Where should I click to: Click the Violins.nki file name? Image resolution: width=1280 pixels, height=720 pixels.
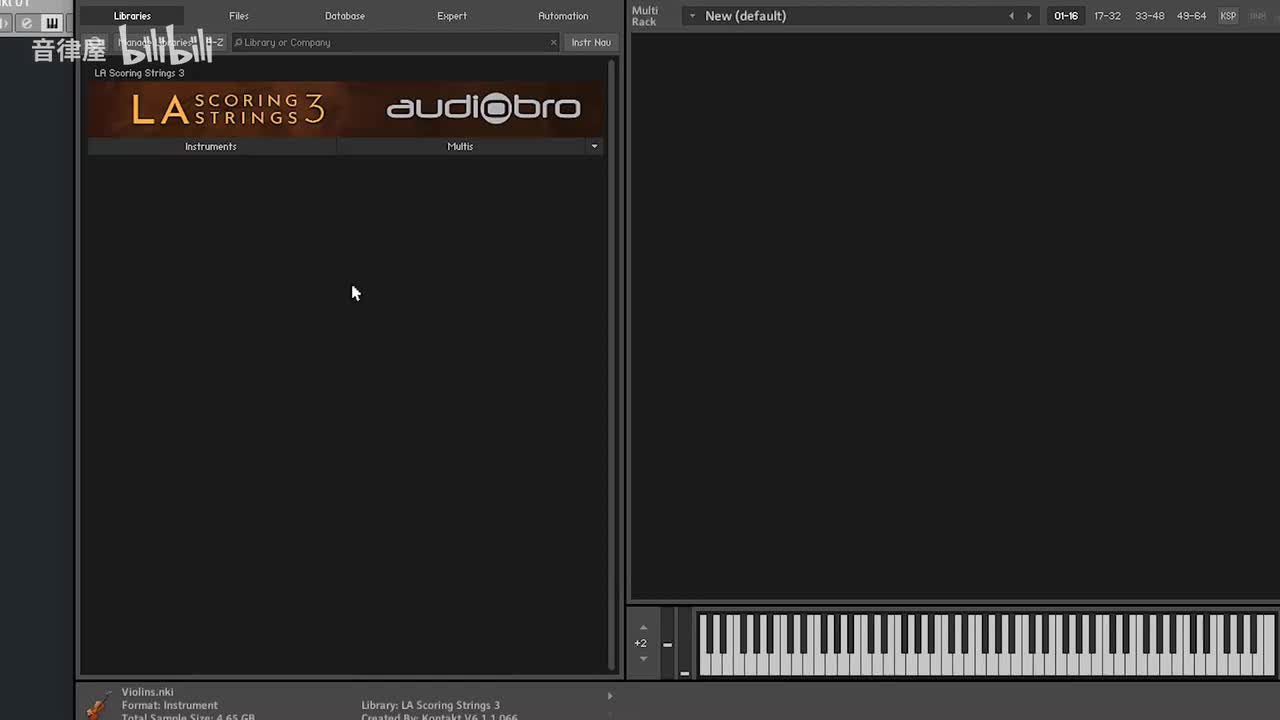tap(148, 692)
